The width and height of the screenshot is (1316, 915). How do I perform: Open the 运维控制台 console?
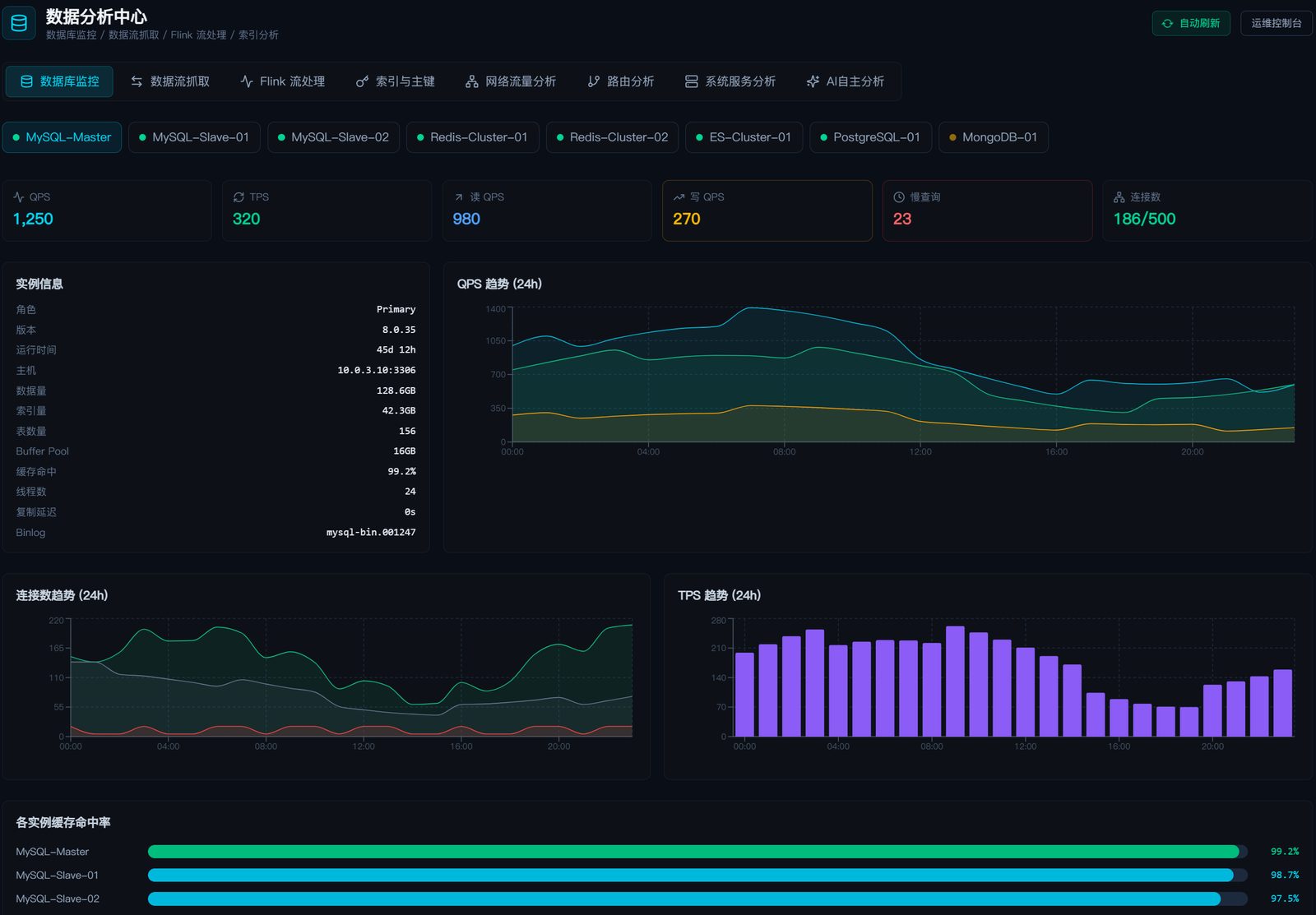coord(1277,23)
